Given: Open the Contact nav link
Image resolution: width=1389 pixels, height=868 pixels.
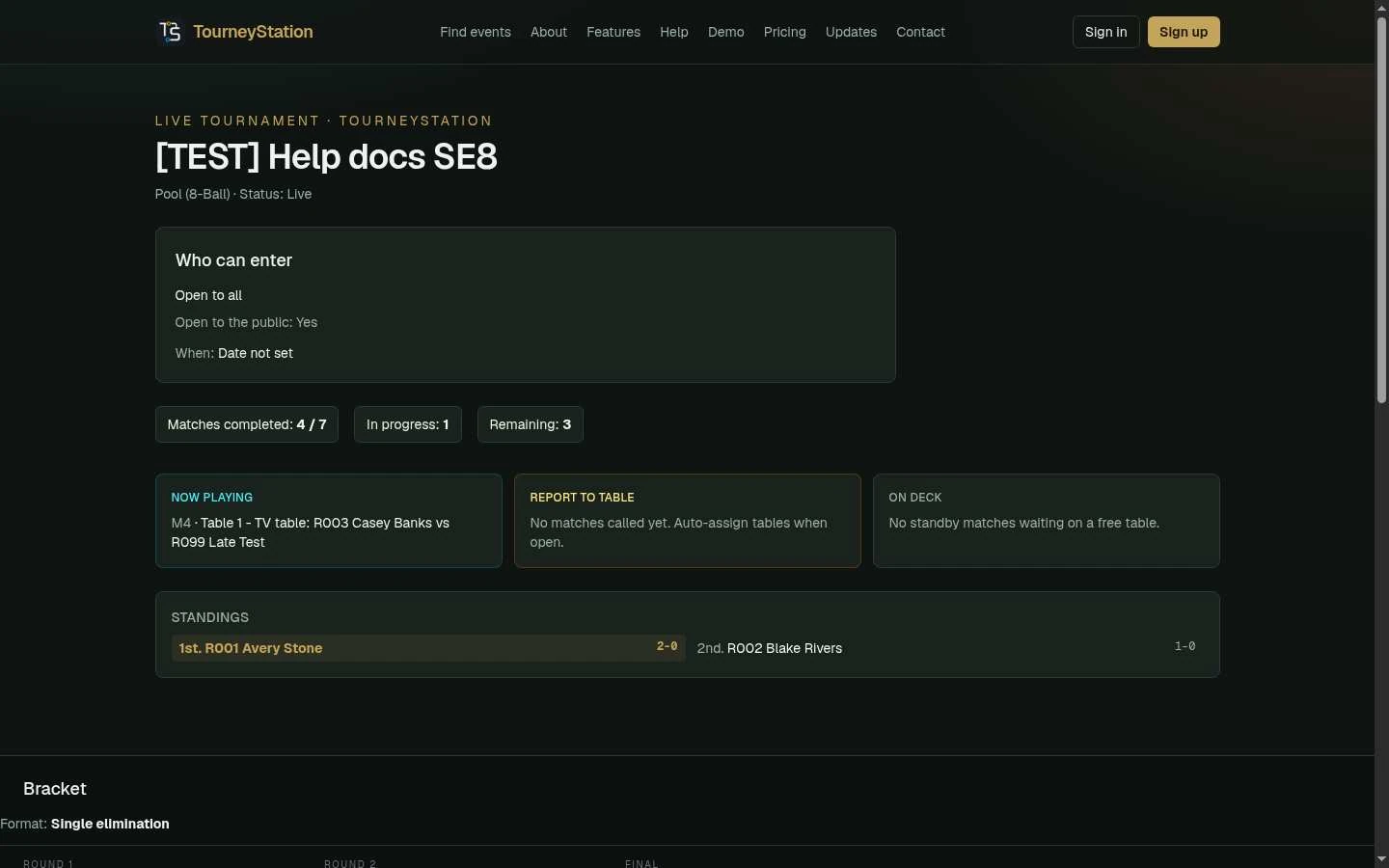Looking at the screenshot, I should 920,32.
